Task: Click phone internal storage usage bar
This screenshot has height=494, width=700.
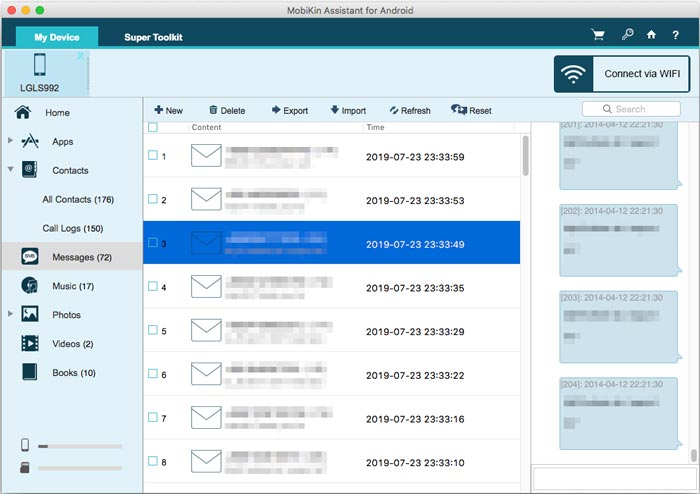Action: click(x=80, y=446)
